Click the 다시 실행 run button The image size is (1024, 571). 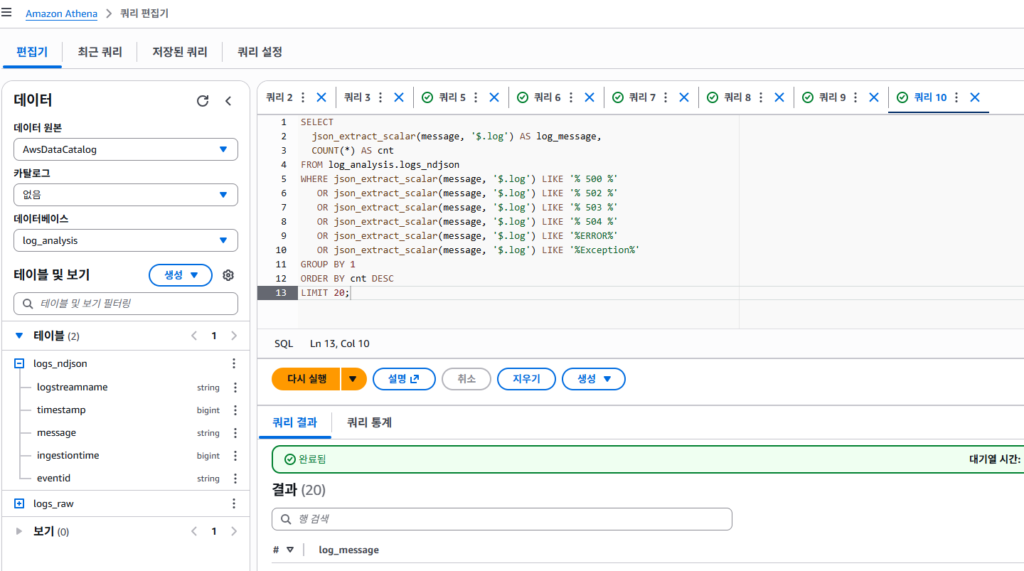(x=306, y=379)
